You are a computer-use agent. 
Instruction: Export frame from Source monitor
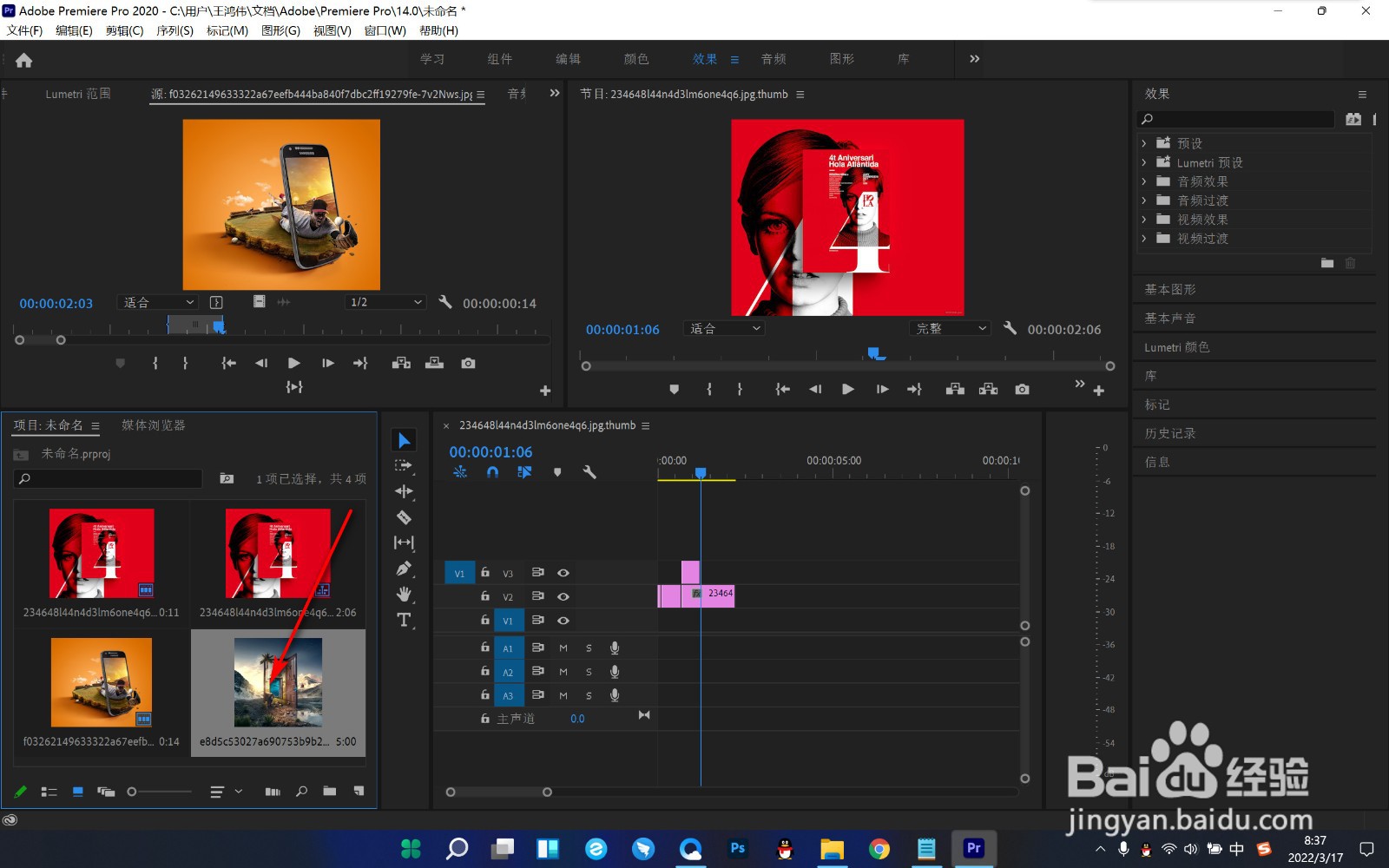pos(468,363)
